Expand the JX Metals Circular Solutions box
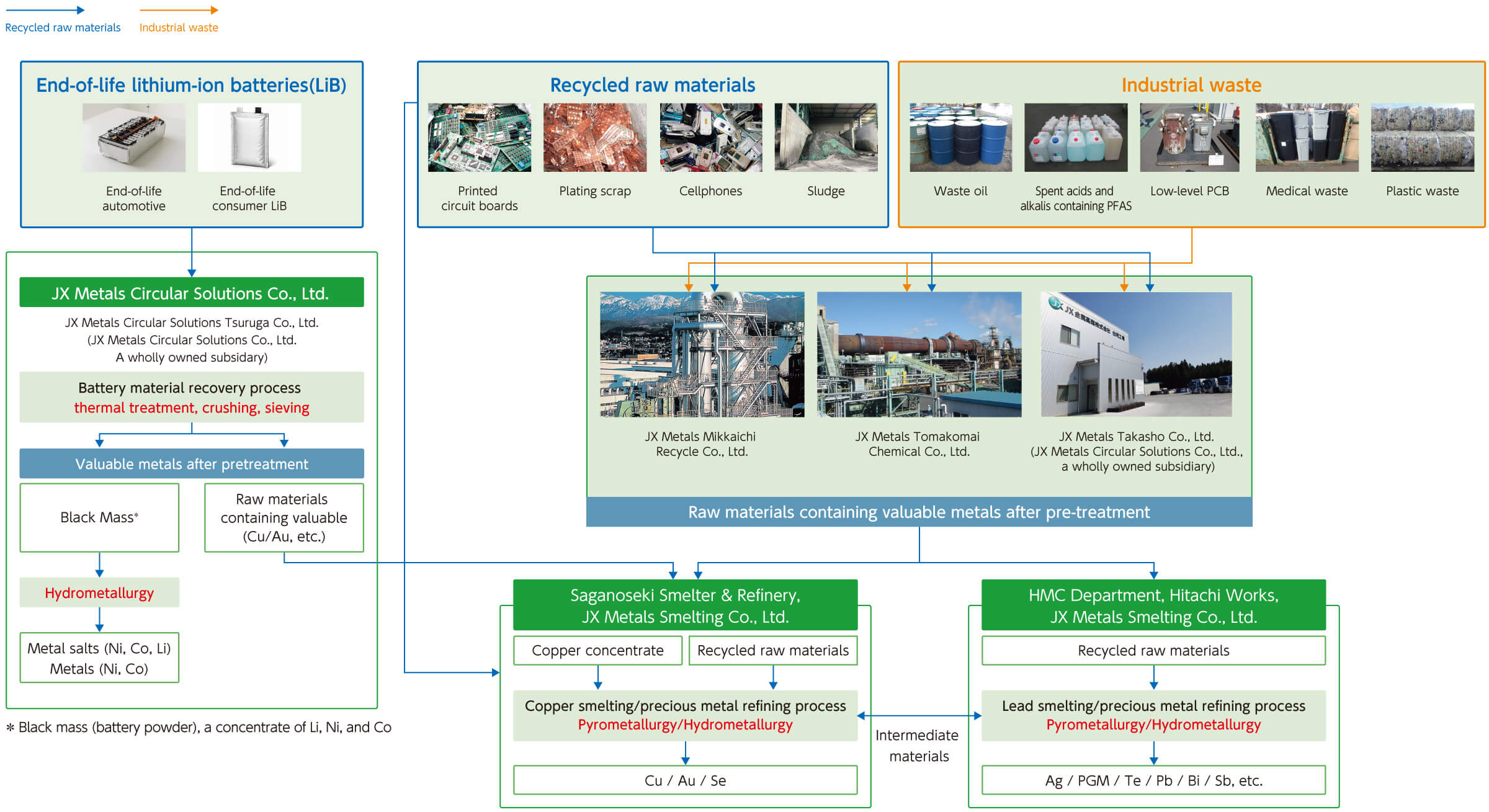Image resolution: width=1489 pixels, height=812 pixels. (192, 293)
